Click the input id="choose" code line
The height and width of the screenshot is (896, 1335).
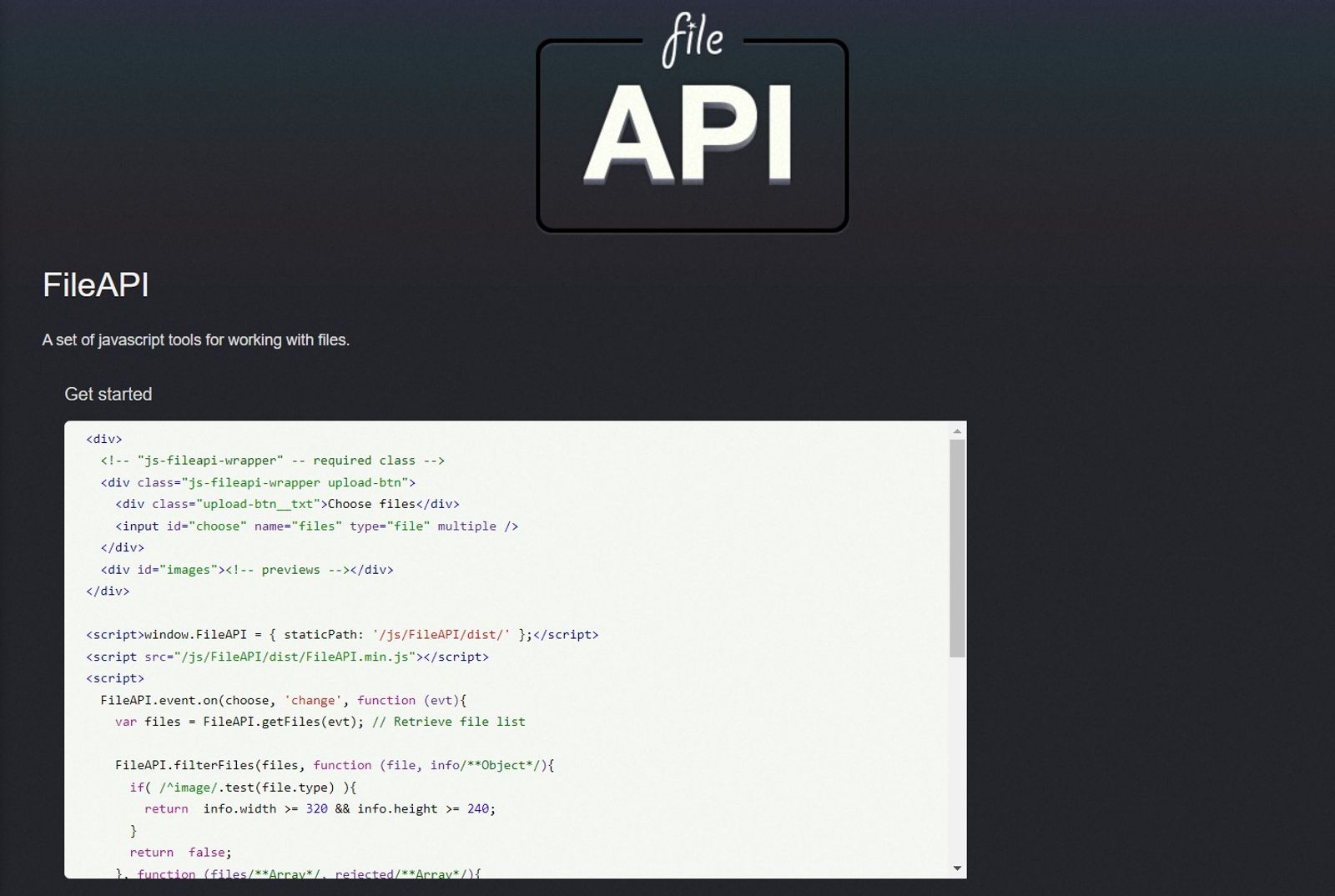click(x=317, y=526)
